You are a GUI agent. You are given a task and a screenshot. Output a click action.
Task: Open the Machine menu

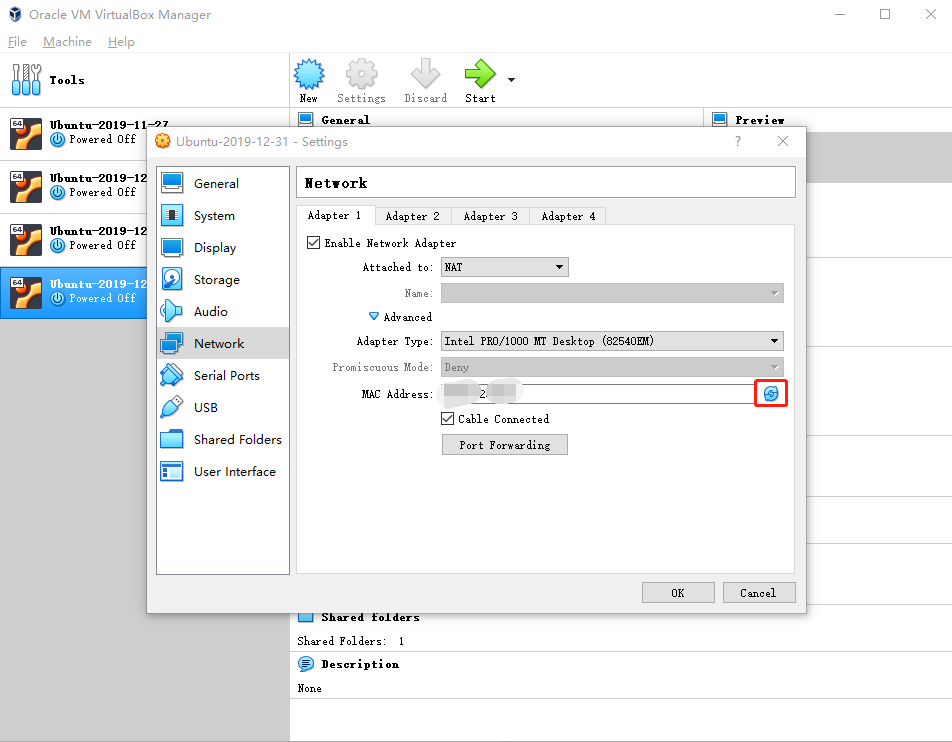(67, 42)
